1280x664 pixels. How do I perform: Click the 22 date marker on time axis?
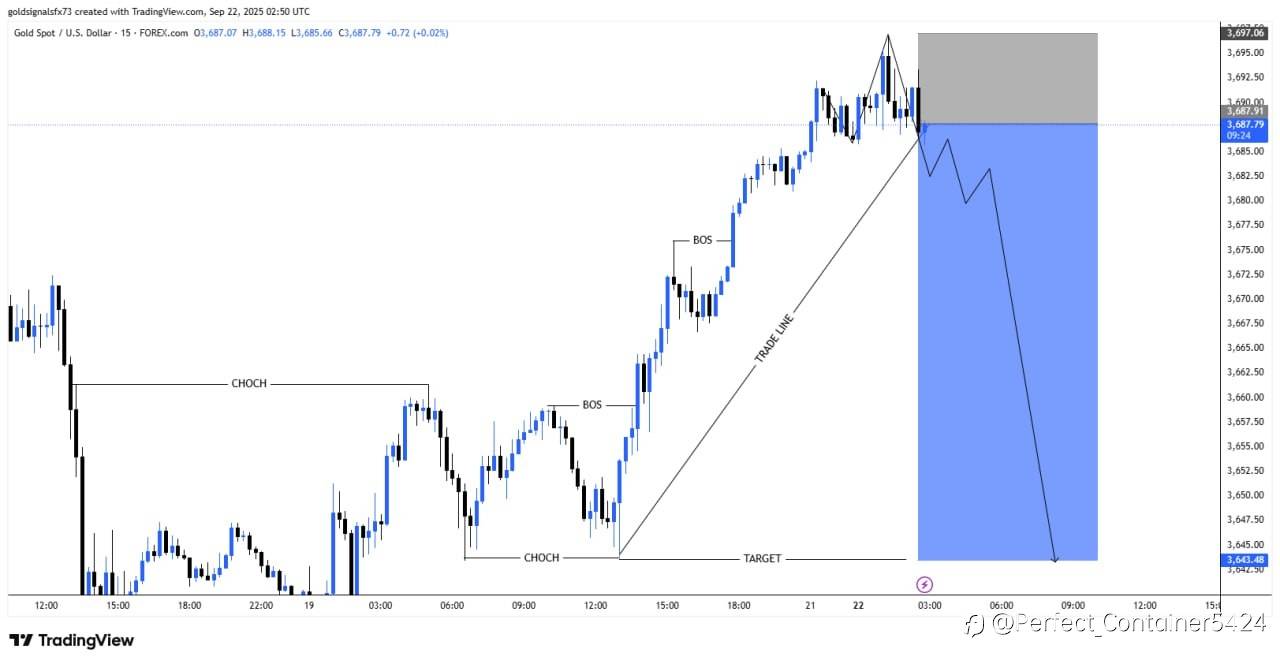[859, 605]
